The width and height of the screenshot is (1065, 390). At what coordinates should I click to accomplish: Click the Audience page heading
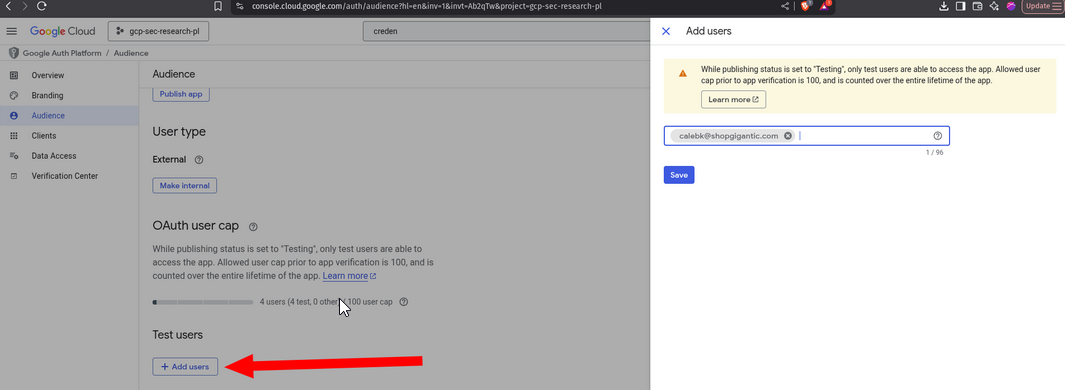pos(174,74)
